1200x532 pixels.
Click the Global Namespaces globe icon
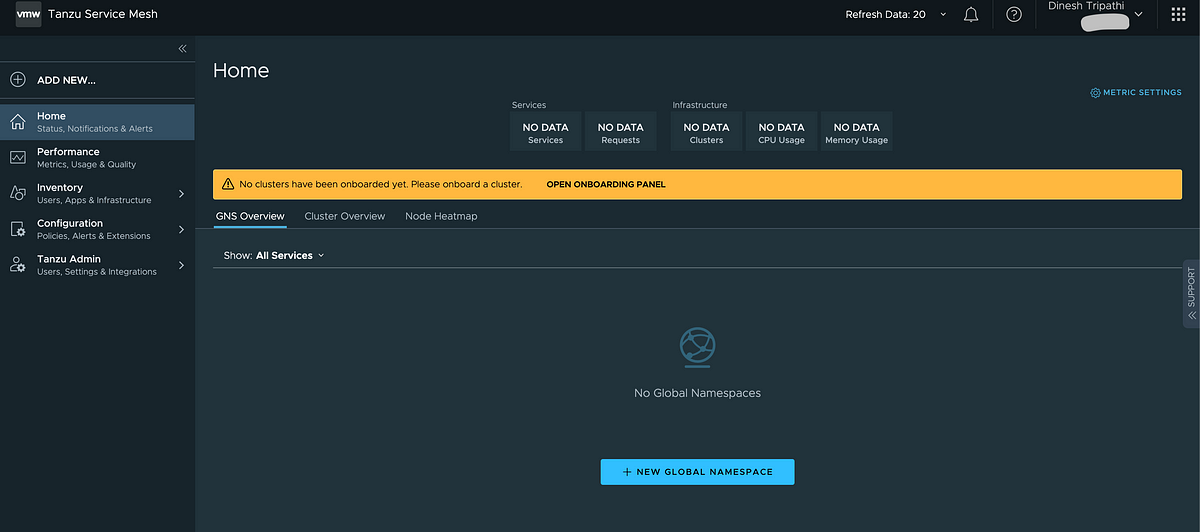click(x=697, y=345)
